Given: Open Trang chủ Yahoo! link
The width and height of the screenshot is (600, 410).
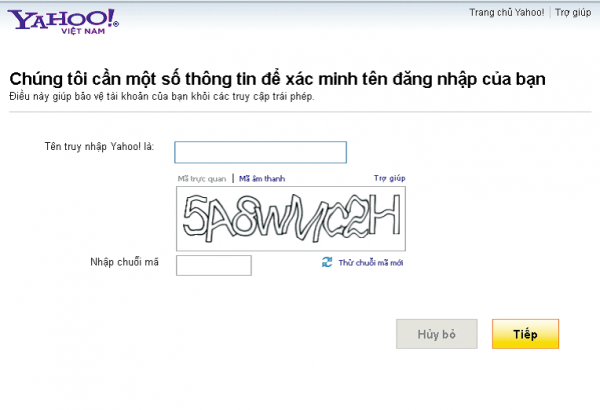Looking at the screenshot, I should pyautogui.click(x=507, y=13).
